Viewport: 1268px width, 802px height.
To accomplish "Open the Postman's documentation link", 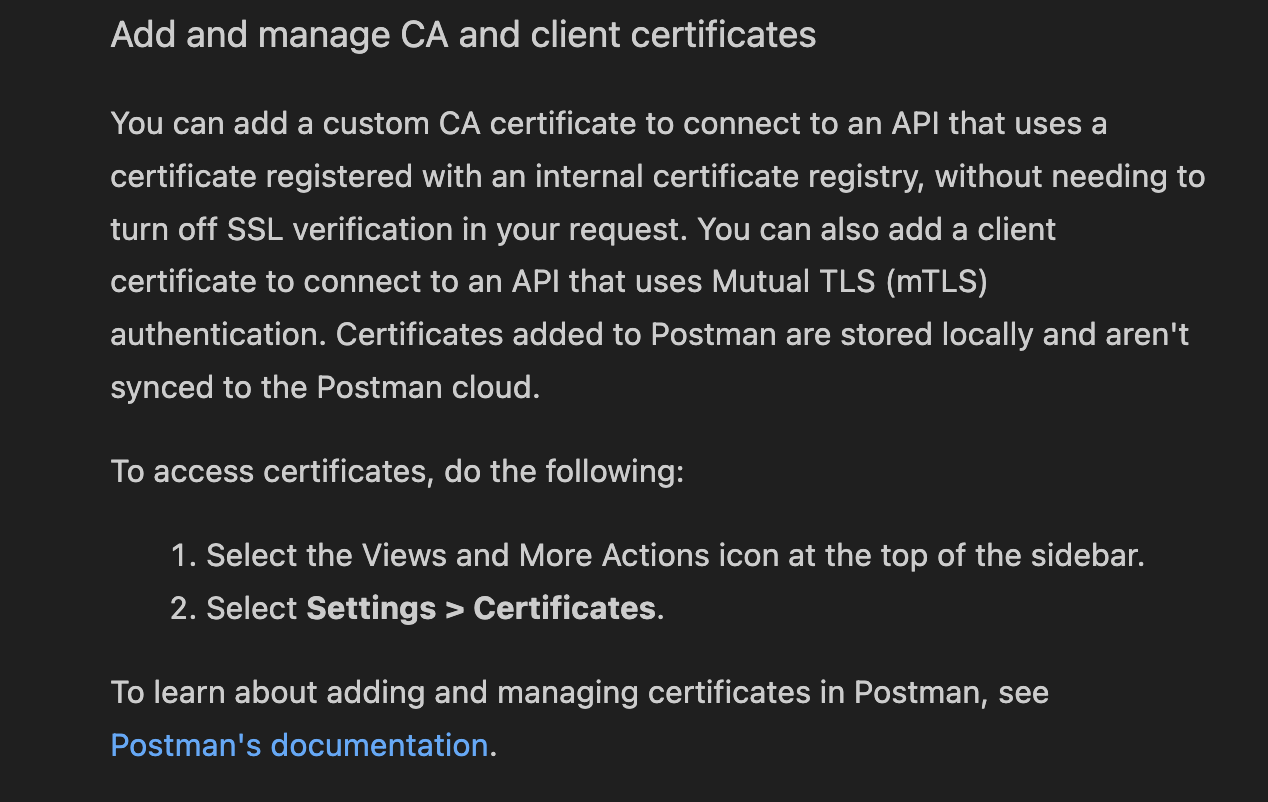I will click(x=299, y=745).
